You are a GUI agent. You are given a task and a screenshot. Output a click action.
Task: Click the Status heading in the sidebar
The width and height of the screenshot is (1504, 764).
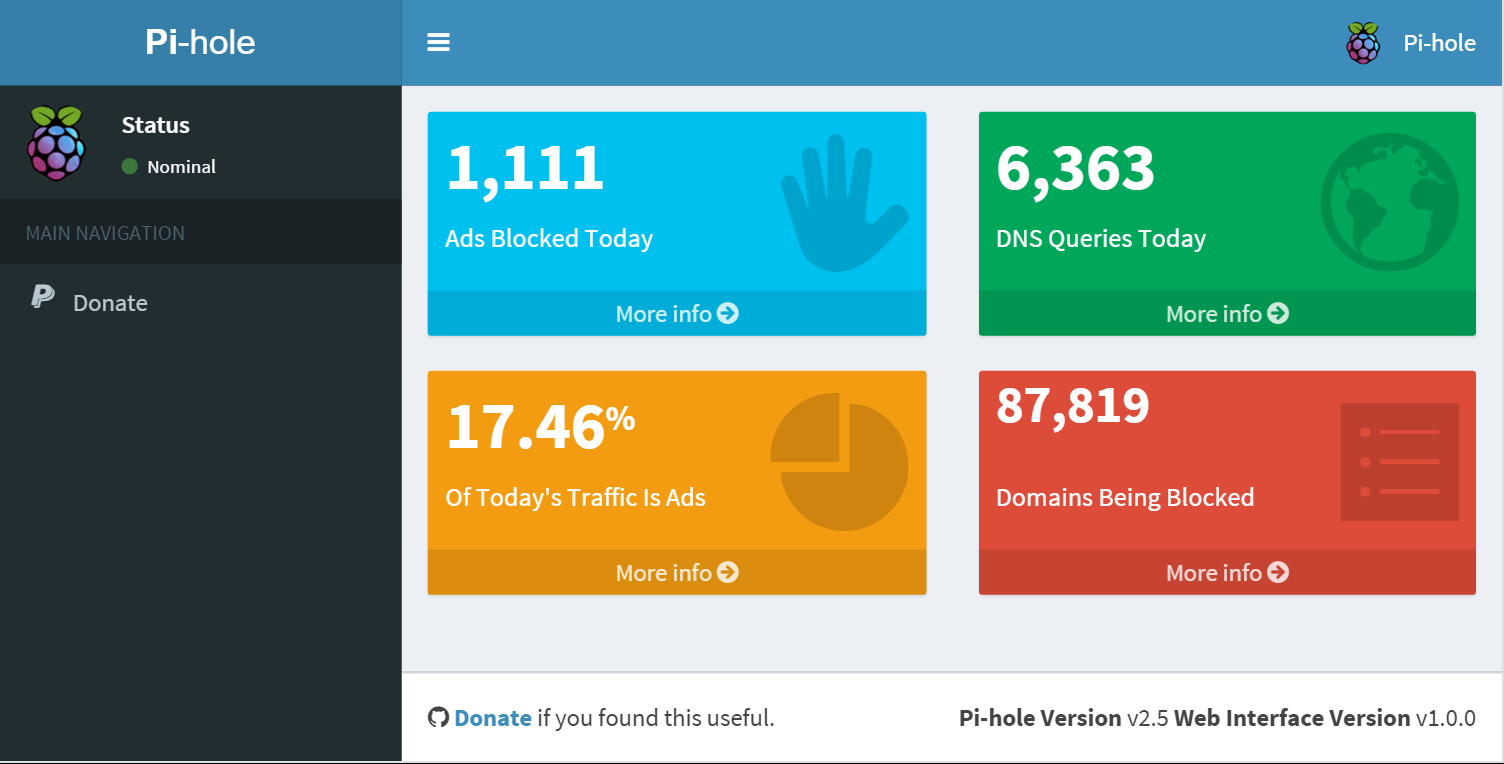[155, 125]
